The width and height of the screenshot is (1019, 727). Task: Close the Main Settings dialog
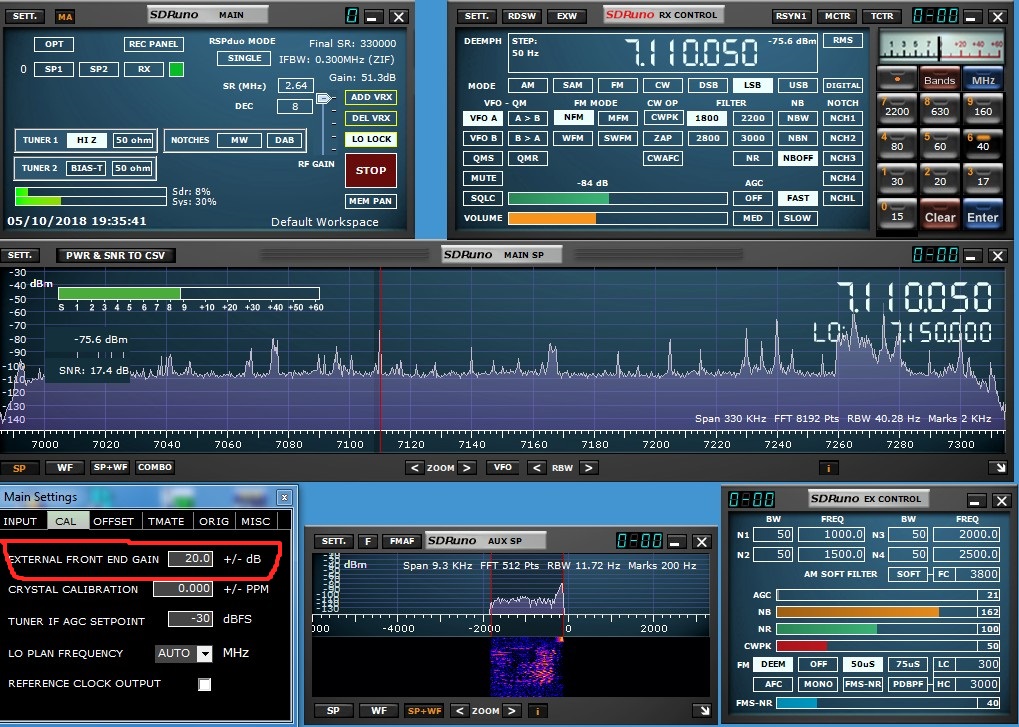tap(284, 498)
